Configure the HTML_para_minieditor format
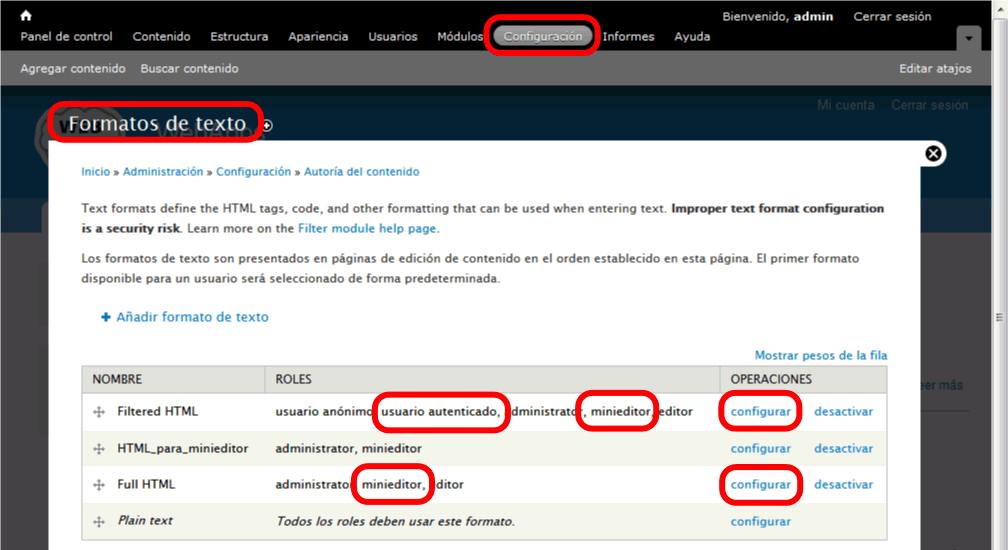Image resolution: width=1008 pixels, height=550 pixels. click(760, 448)
